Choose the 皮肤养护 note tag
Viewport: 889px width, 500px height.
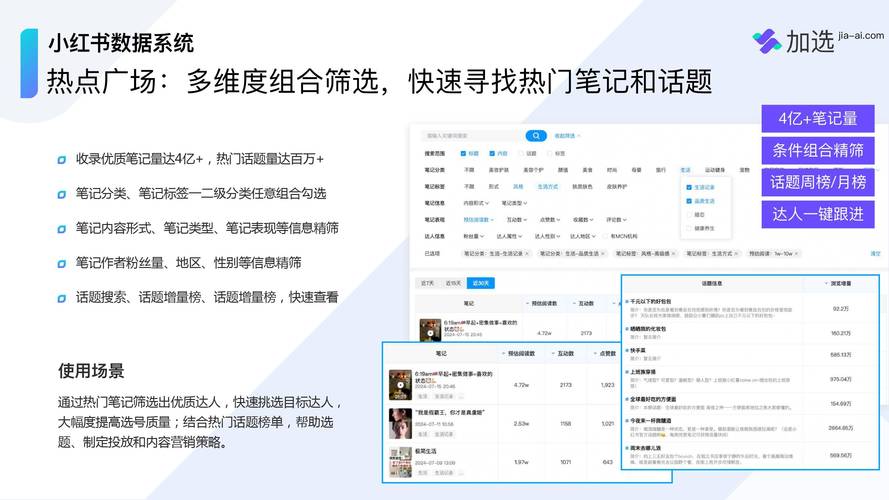pos(617,187)
